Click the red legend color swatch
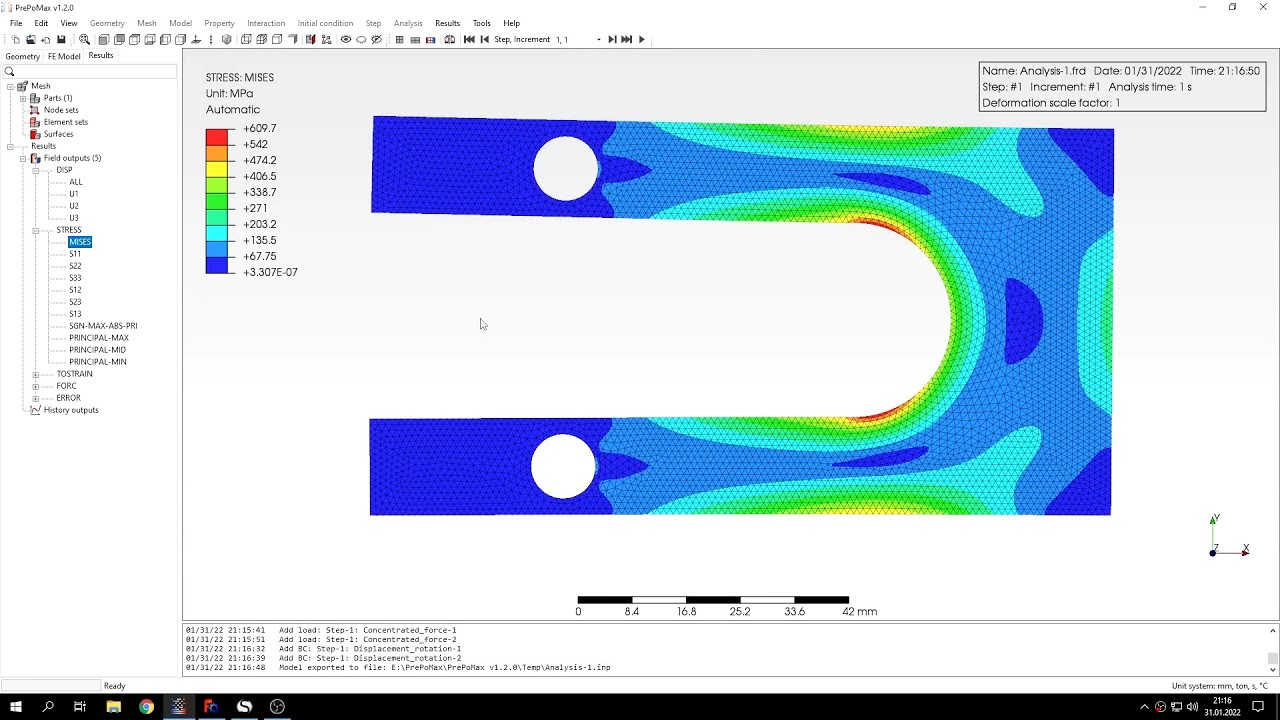Viewport: 1280px width, 720px height. [217, 137]
